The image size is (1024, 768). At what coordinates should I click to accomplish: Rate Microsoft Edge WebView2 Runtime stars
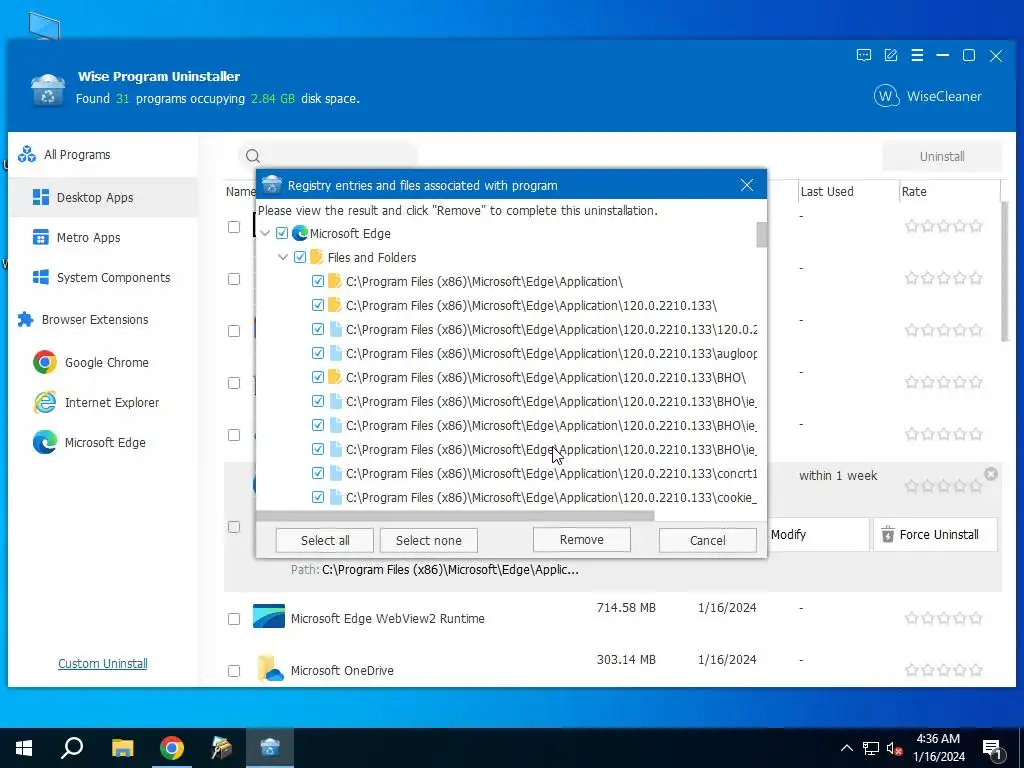(943, 618)
